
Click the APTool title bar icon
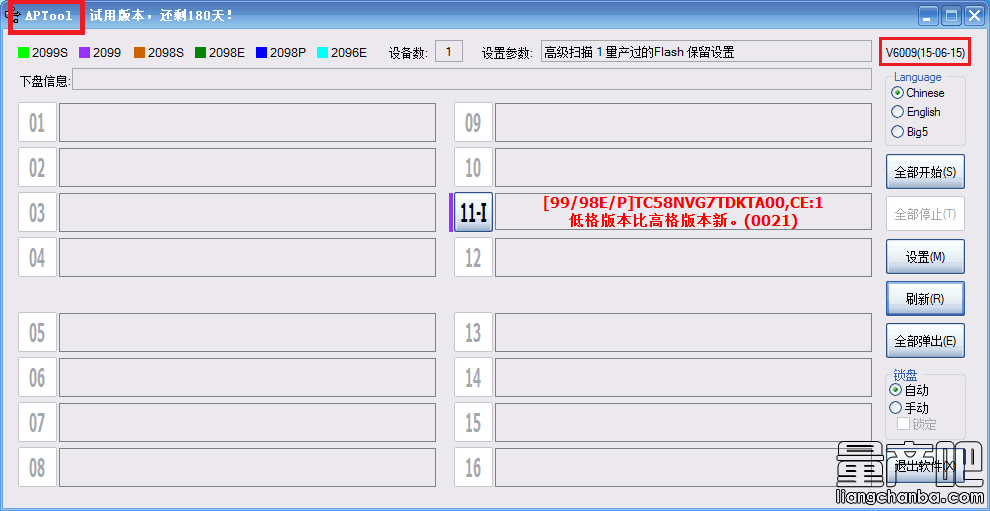pyautogui.click(x=12, y=16)
